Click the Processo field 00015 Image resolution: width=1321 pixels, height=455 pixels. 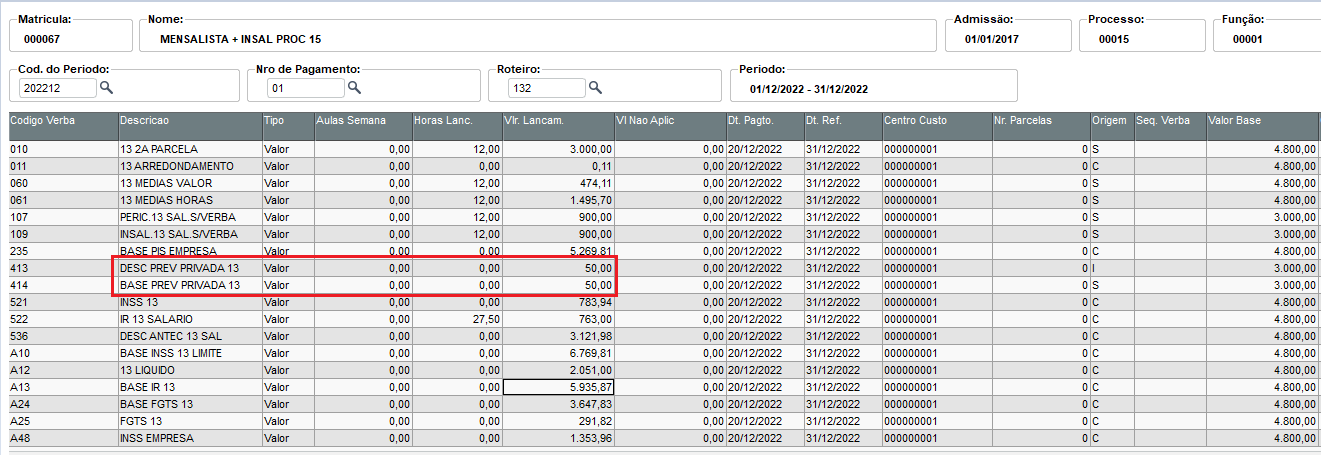tap(1141, 34)
